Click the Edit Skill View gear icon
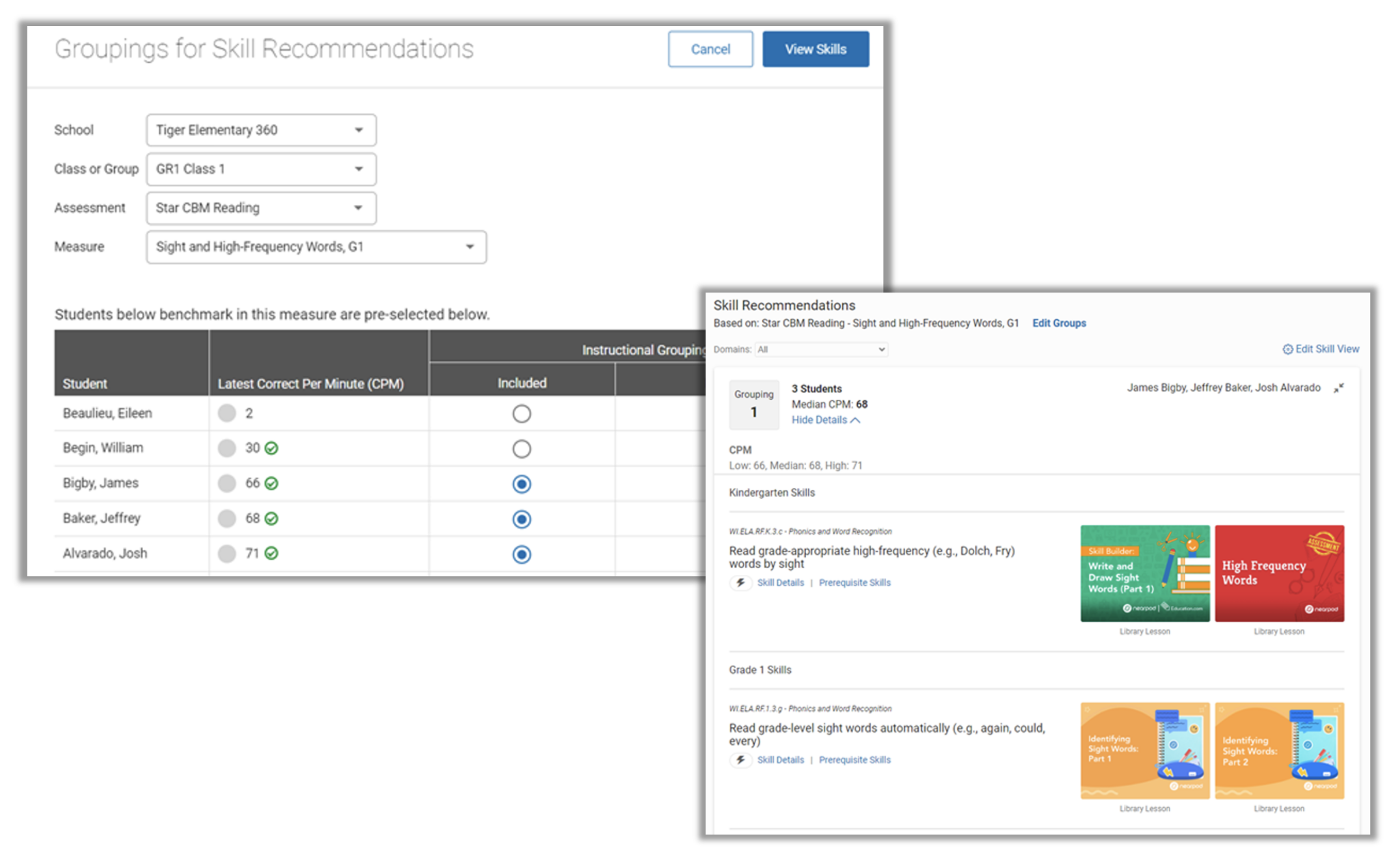Screen dimensions: 1400x853 click(x=1287, y=349)
